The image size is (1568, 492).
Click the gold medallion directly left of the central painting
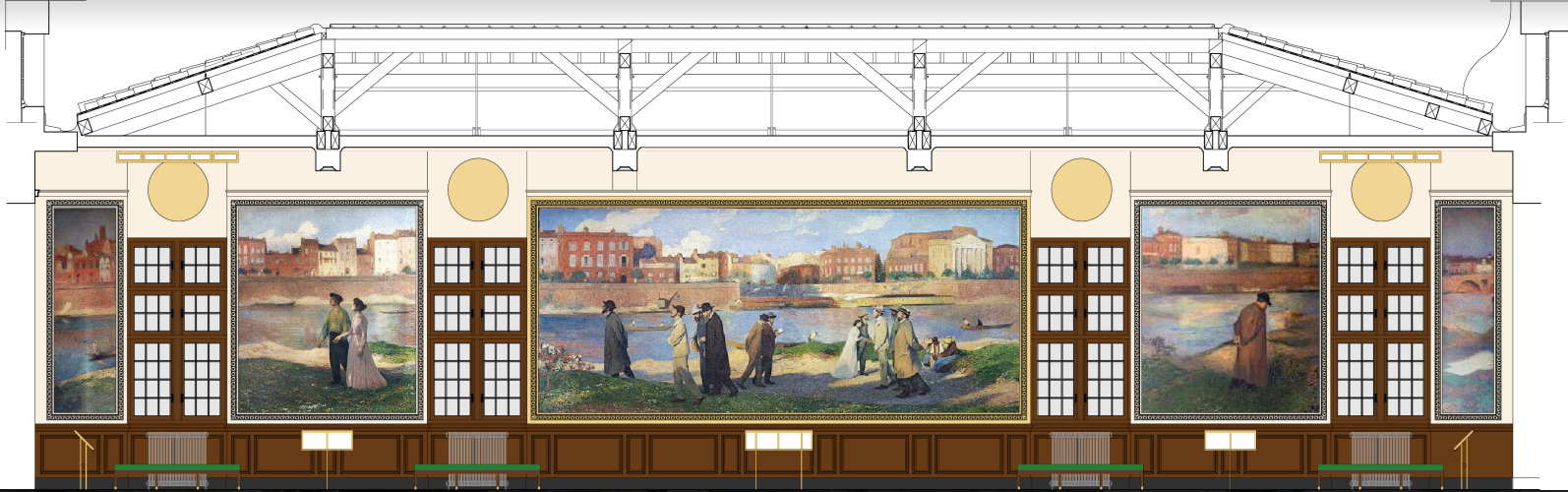478,189
